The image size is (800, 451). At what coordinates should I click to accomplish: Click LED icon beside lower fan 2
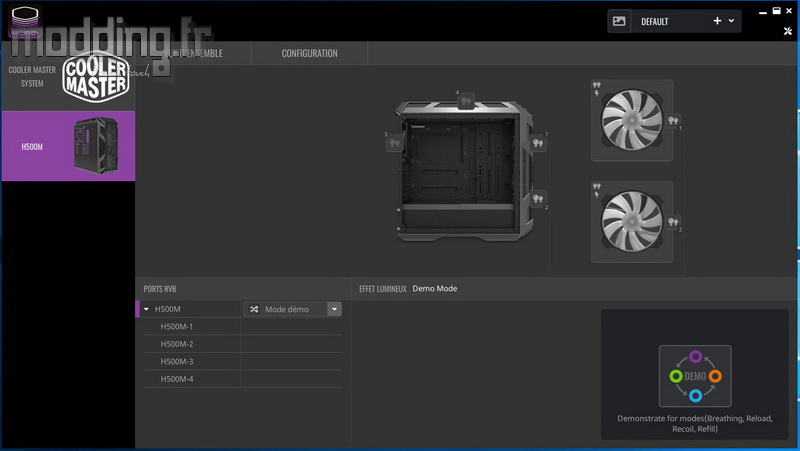(x=673, y=221)
